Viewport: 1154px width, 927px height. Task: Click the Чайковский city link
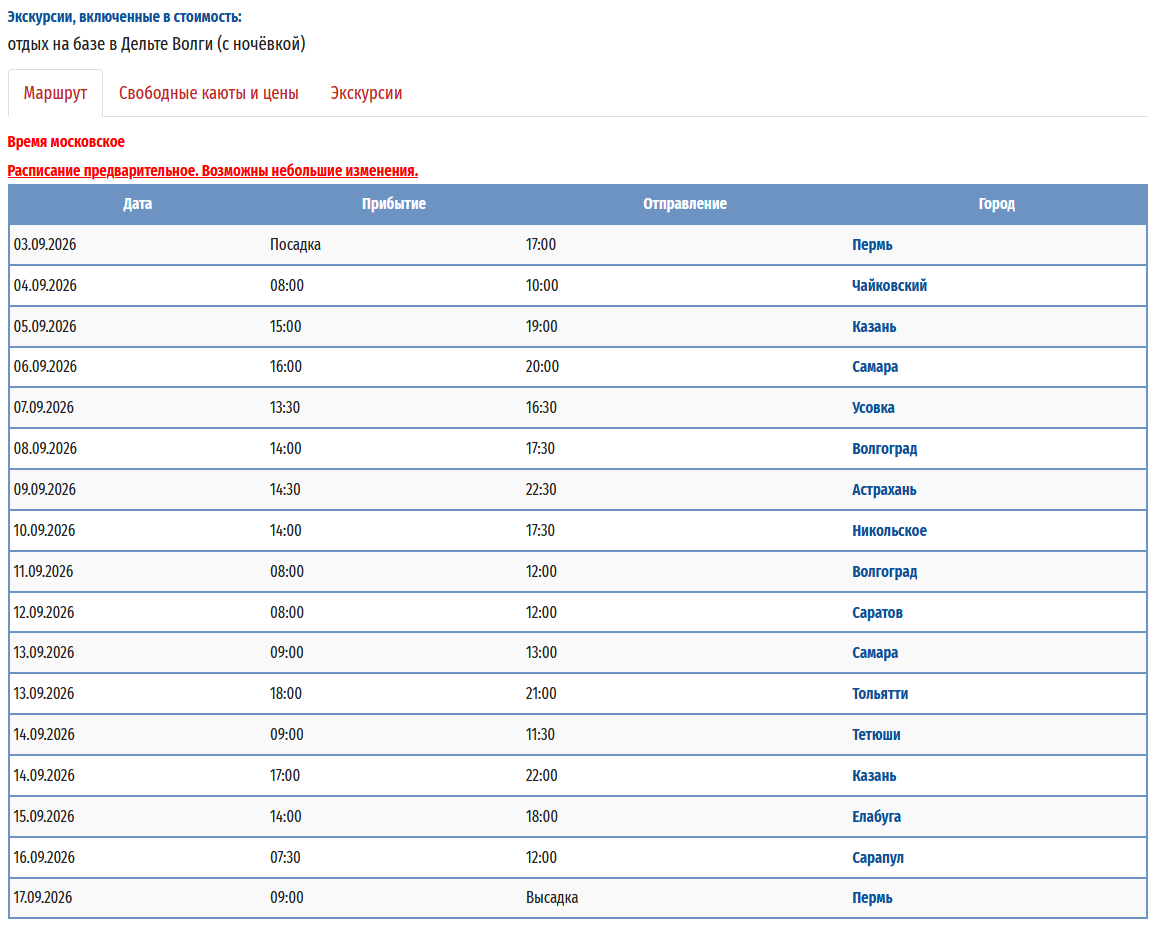point(889,286)
